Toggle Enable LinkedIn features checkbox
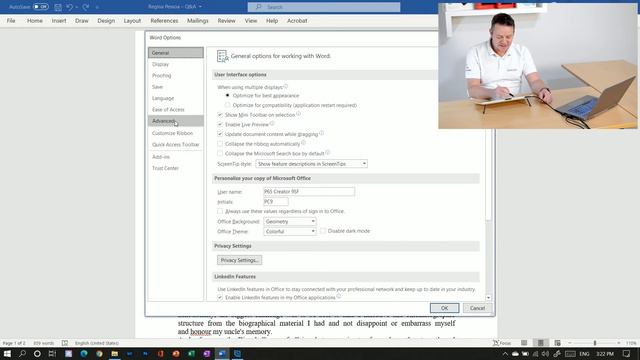 pos(220,298)
